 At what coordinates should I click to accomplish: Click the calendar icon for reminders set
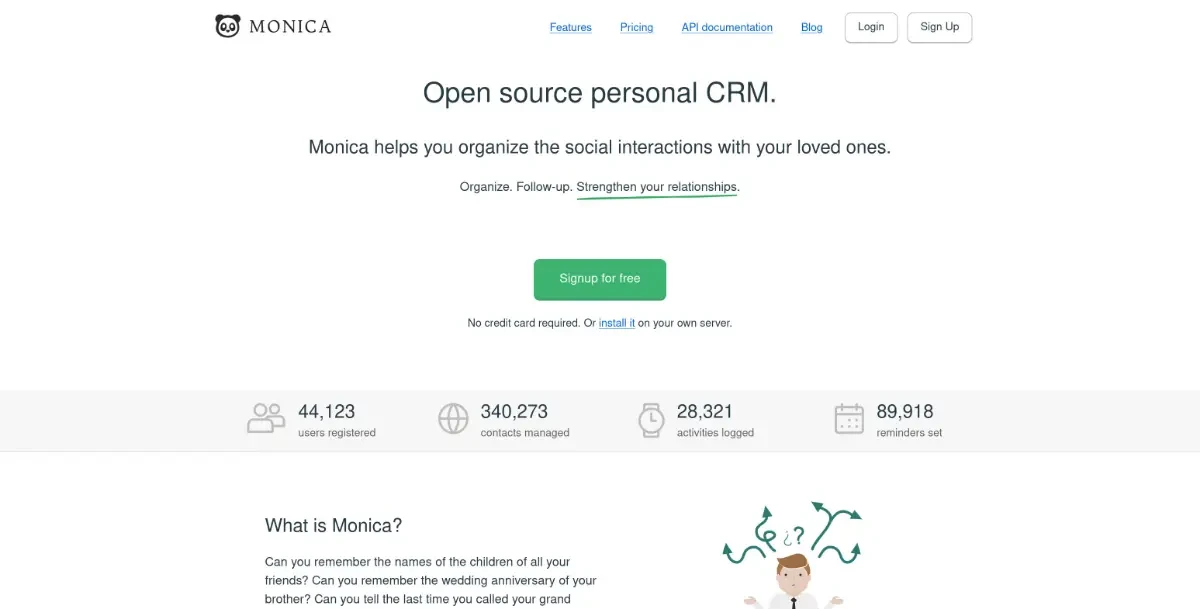pos(849,418)
